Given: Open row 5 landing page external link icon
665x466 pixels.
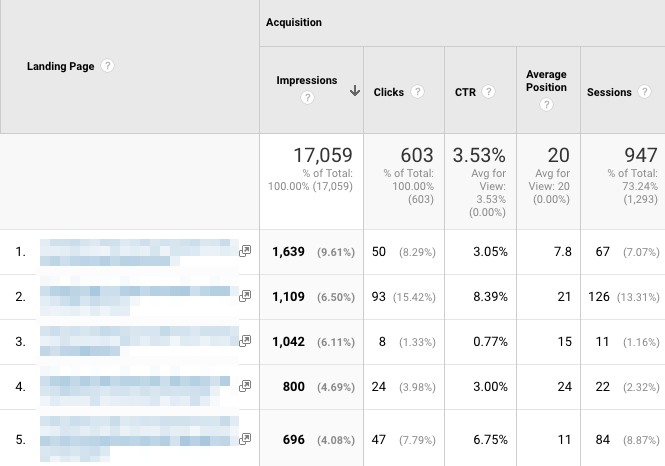Looking at the screenshot, I should (245, 439).
